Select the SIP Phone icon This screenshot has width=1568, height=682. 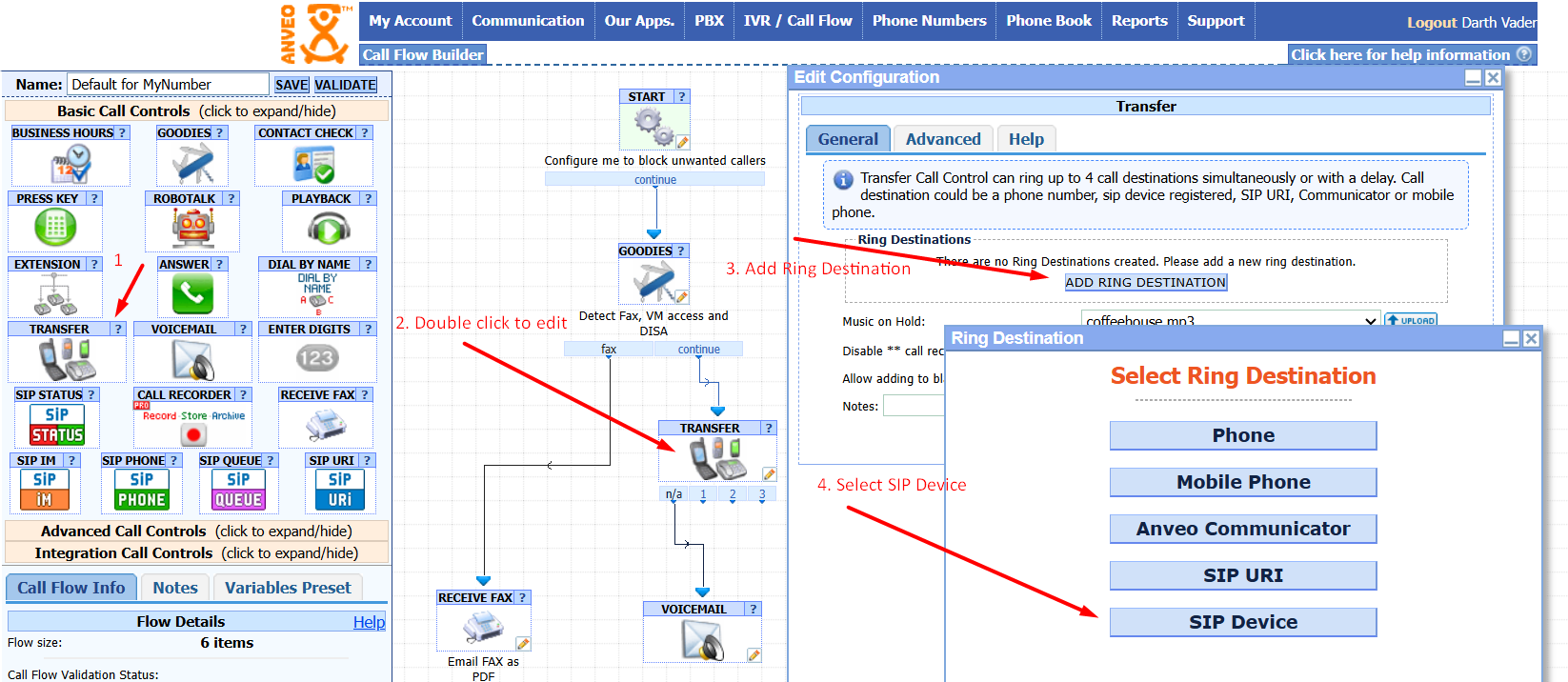[x=141, y=490]
